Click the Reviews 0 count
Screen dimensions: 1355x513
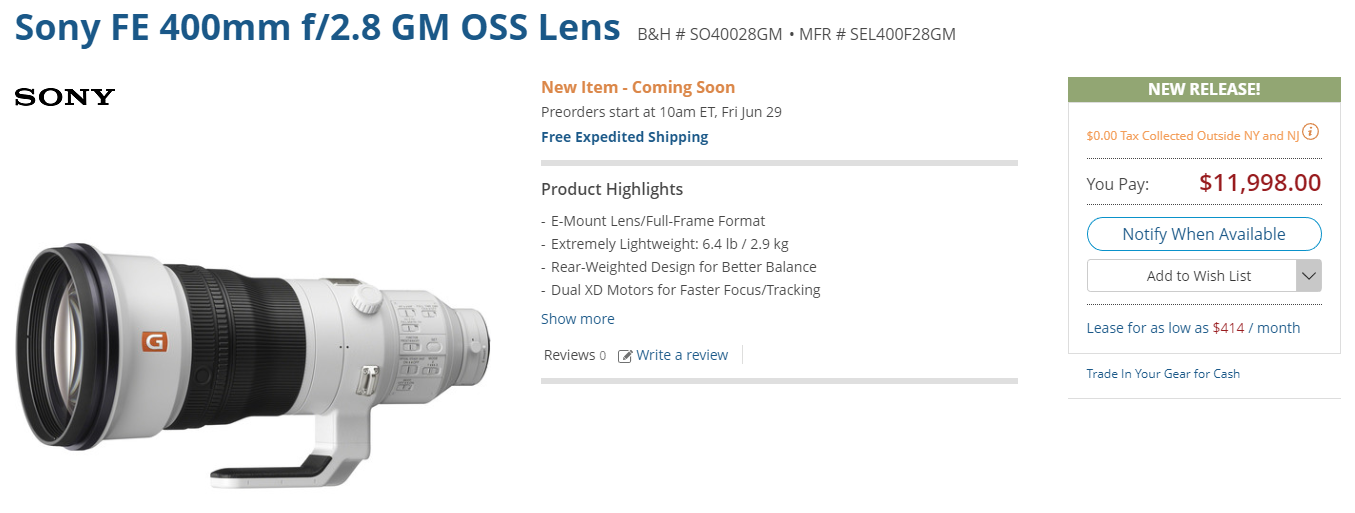click(x=574, y=355)
